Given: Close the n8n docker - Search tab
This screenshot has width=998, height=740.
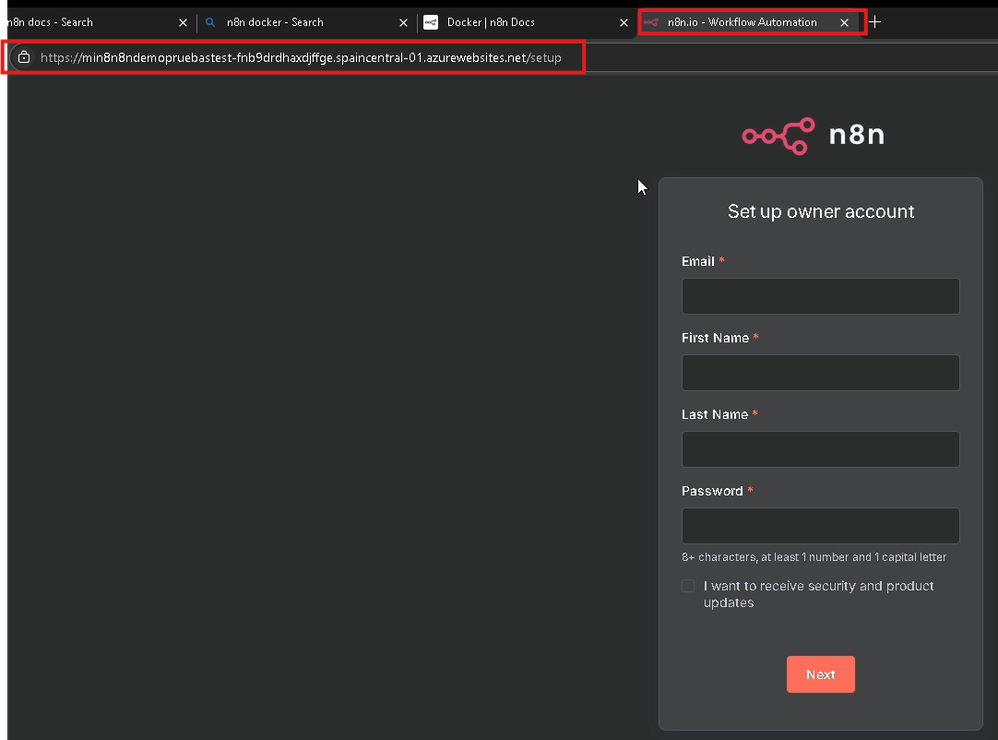Looking at the screenshot, I should (404, 23).
